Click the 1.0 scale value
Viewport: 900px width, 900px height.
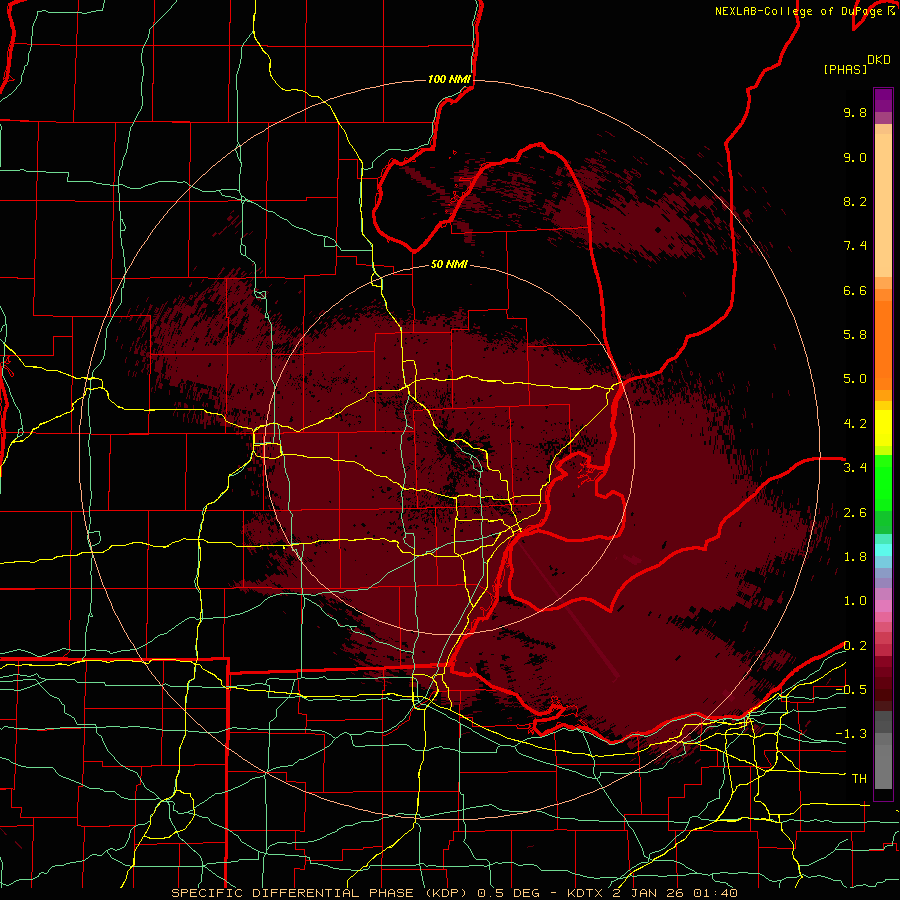[855, 601]
